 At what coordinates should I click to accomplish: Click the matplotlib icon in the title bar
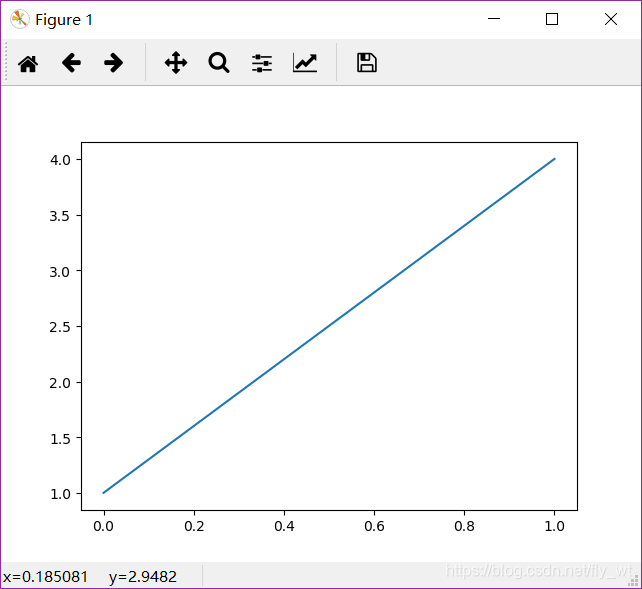pyautogui.click(x=20, y=19)
